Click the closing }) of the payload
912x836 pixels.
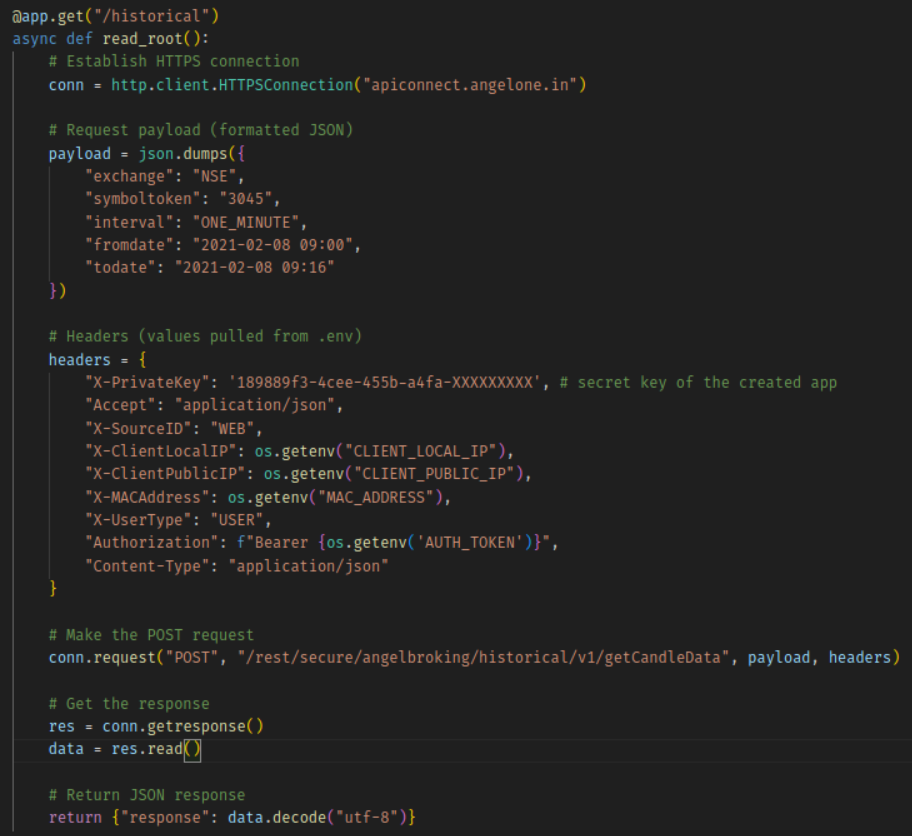click(58, 290)
